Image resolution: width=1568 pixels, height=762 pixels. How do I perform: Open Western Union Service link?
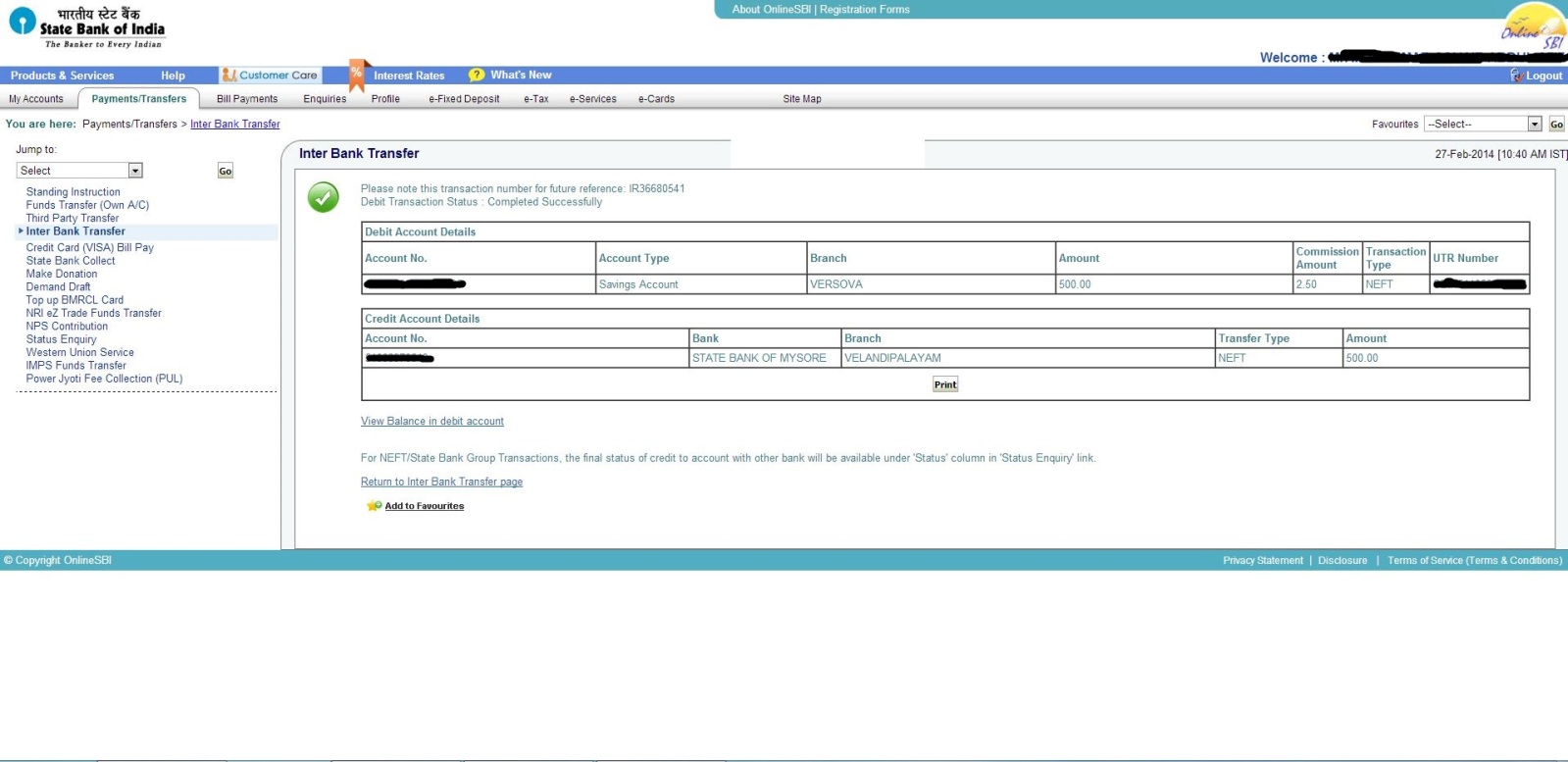[x=80, y=352]
